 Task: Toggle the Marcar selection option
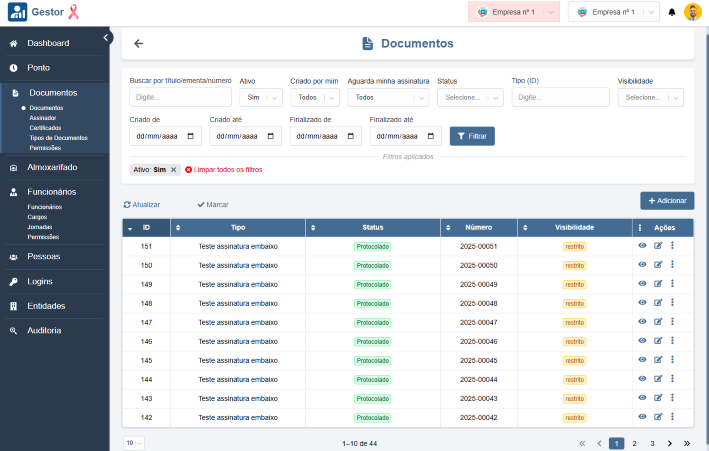click(213, 204)
